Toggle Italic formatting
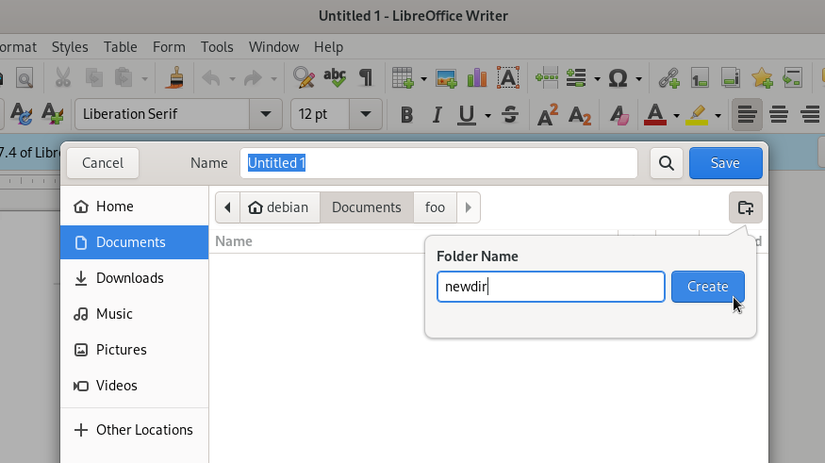 436,114
